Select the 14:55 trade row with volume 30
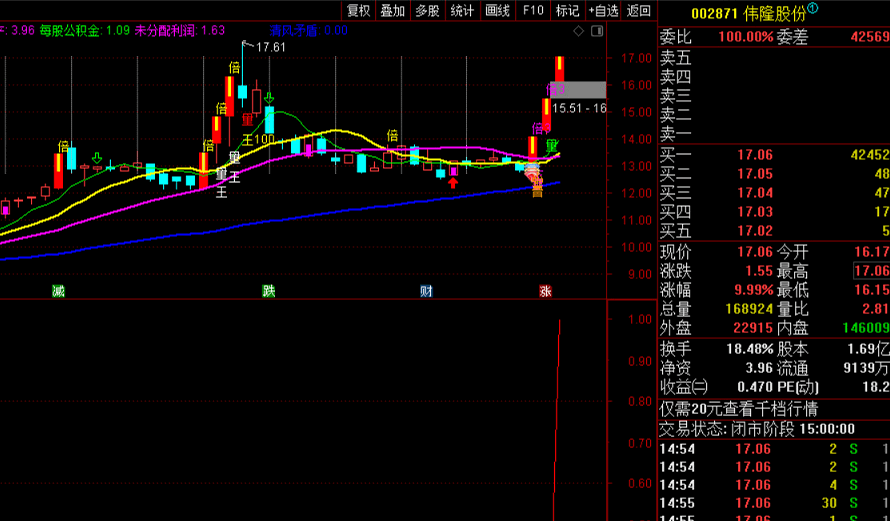 (x=774, y=503)
